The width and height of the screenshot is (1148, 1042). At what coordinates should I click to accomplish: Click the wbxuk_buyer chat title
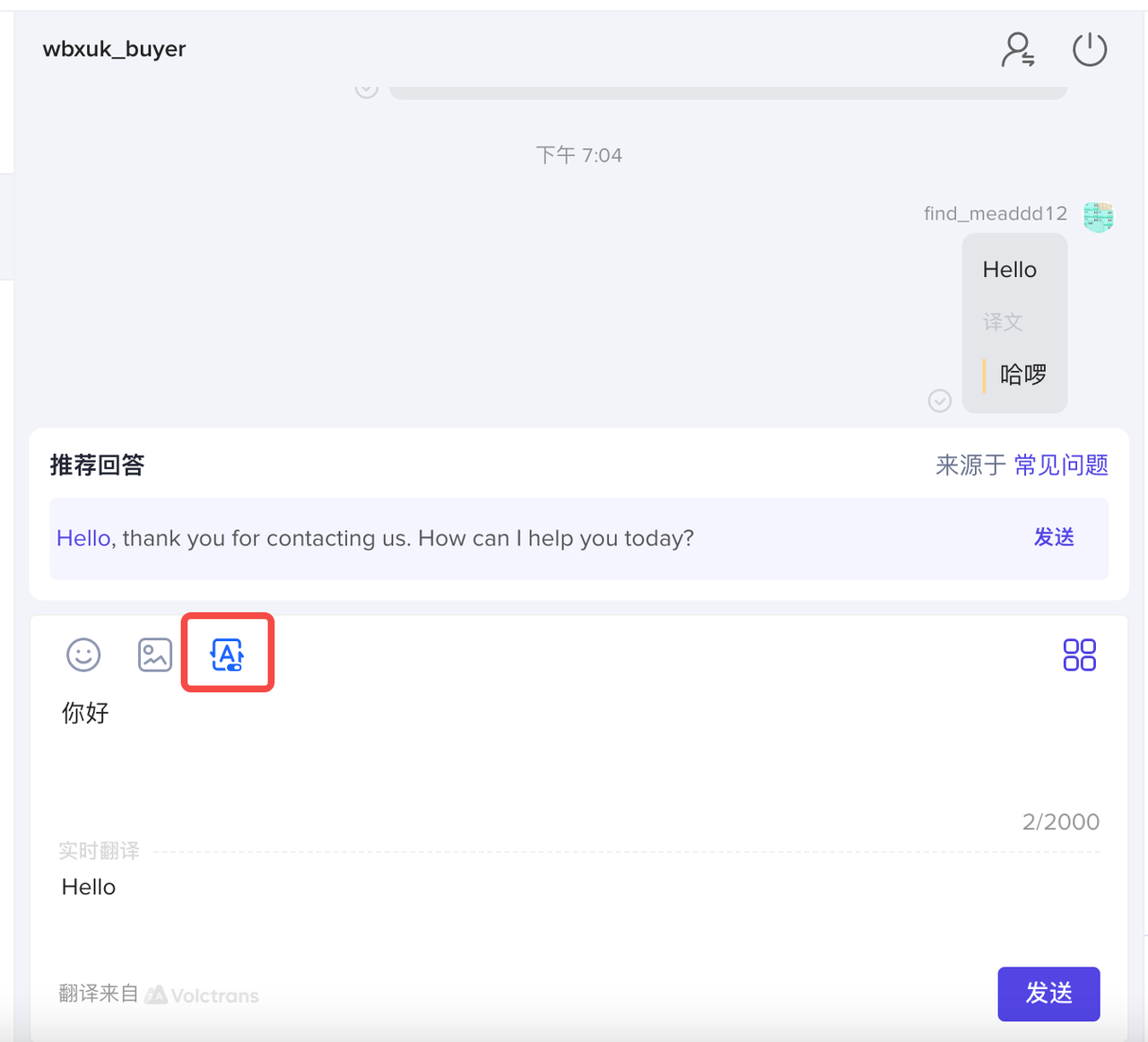[x=114, y=49]
